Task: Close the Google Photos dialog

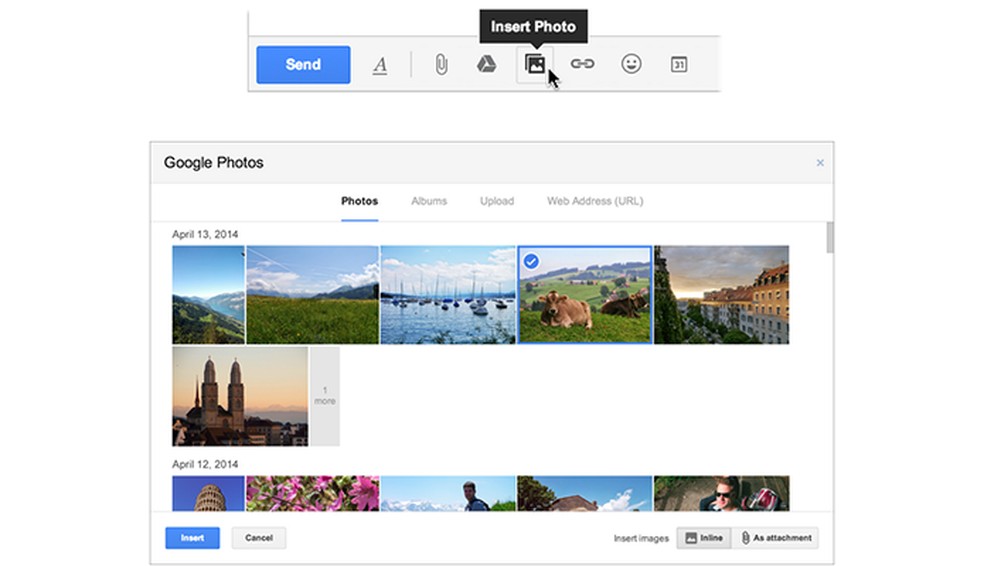Action: coord(820,163)
